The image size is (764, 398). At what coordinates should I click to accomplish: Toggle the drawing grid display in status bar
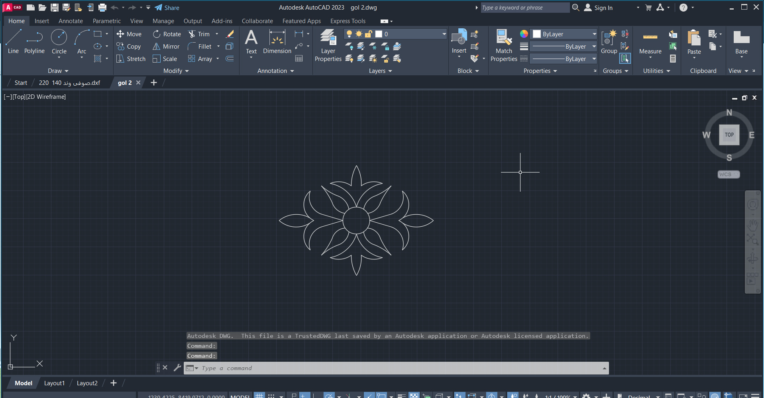(260, 395)
